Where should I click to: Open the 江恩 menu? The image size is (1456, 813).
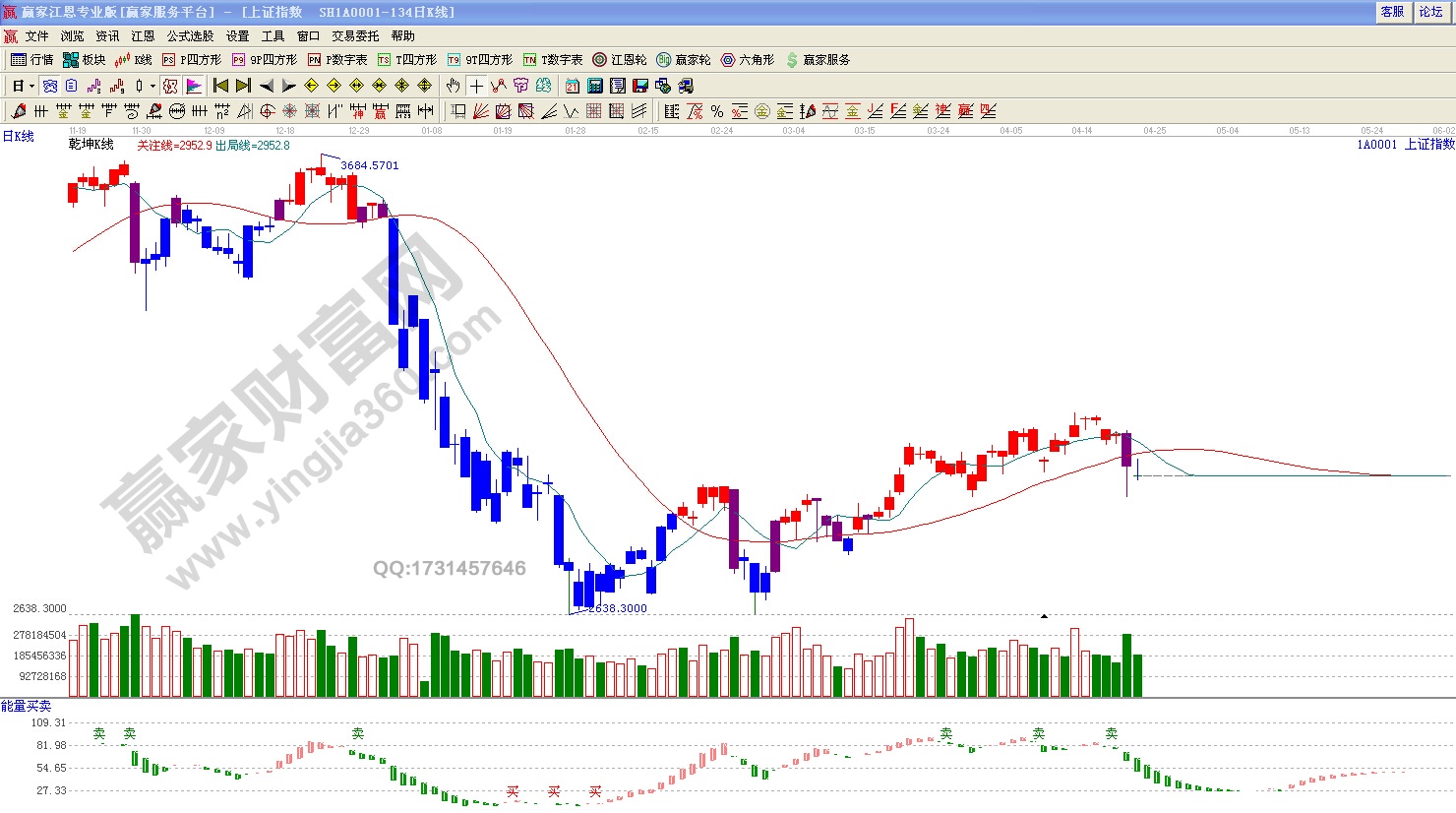[x=143, y=36]
